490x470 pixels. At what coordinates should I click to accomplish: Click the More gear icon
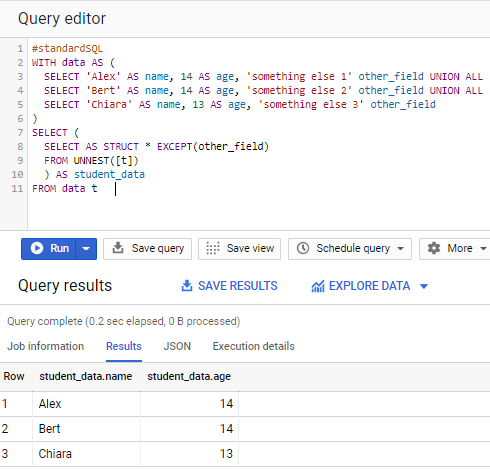coord(434,248)
